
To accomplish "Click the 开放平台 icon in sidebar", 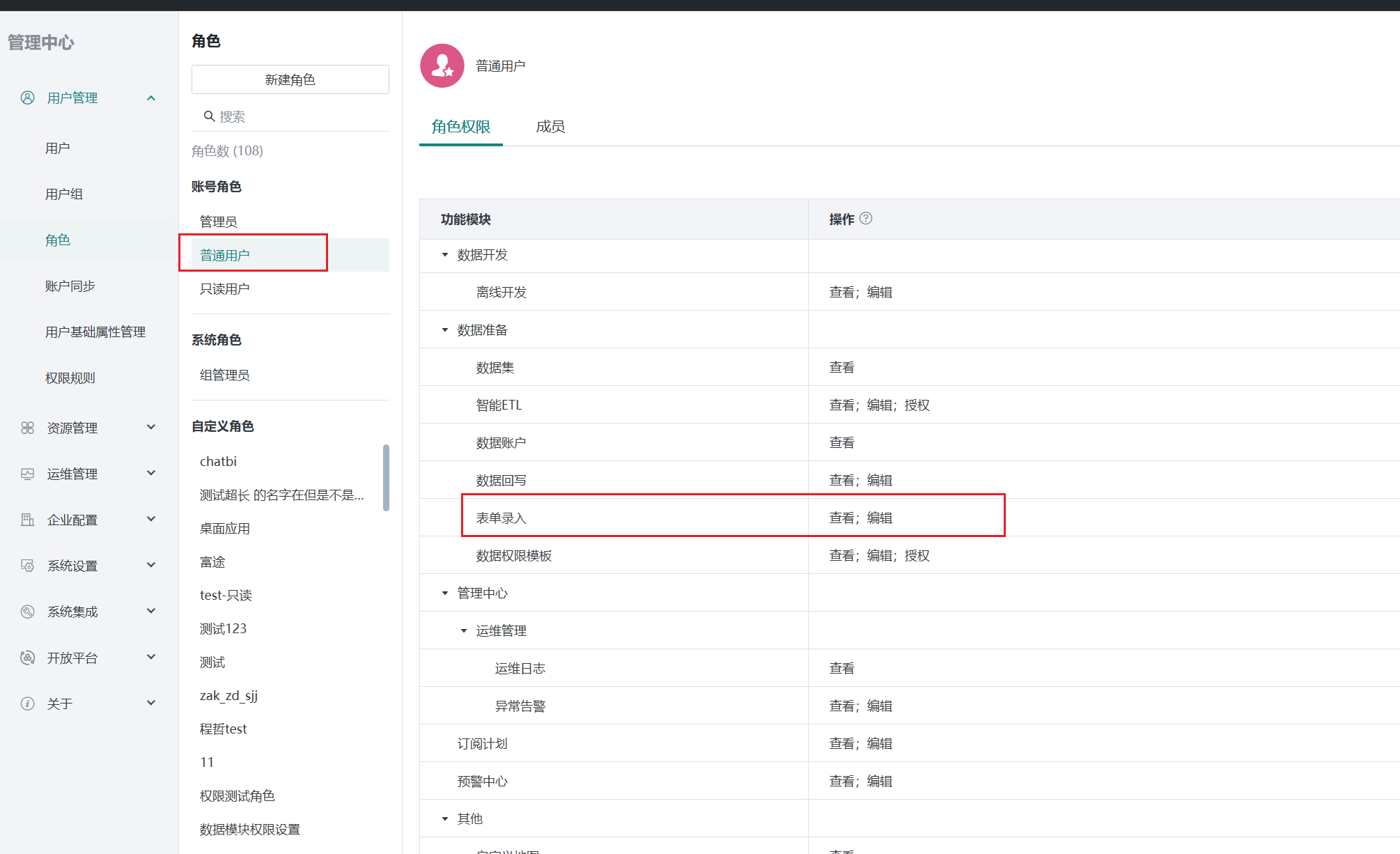I will 27,658.
